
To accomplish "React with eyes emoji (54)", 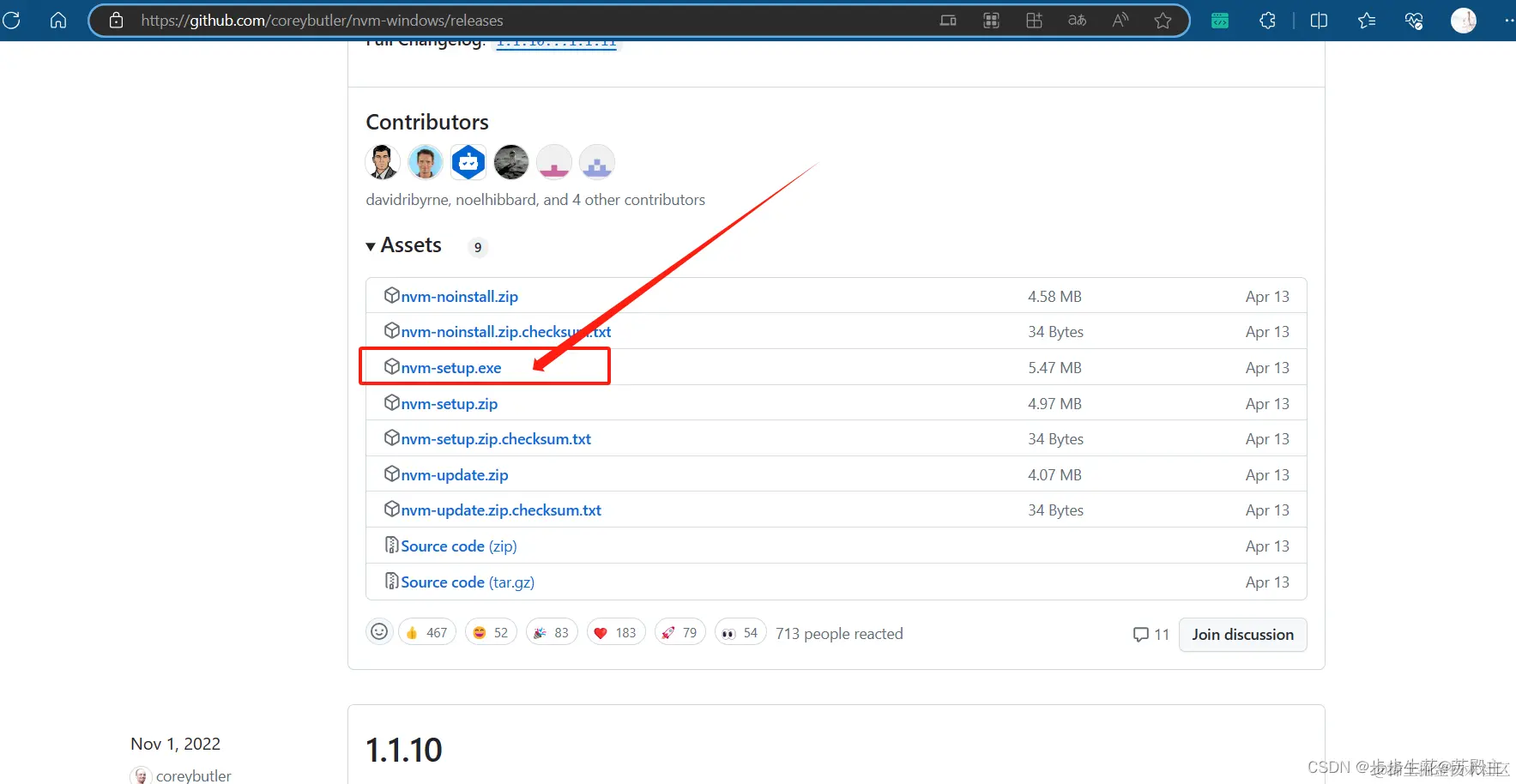I will click(x=740, y=632).
